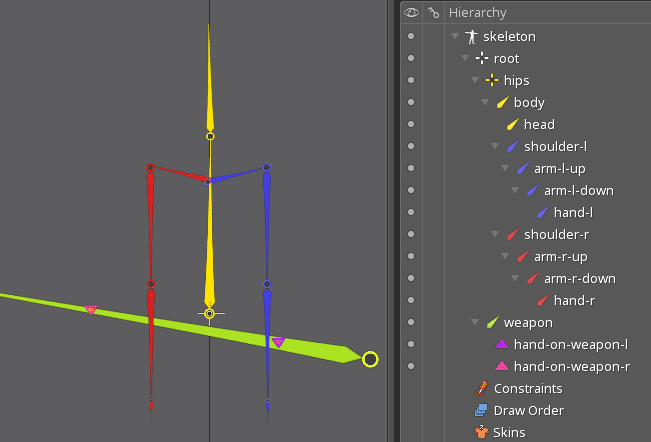This screenshot has height=442, width=651.
Task: Click the red hand-r bone icon
Action: coord(542,301)
